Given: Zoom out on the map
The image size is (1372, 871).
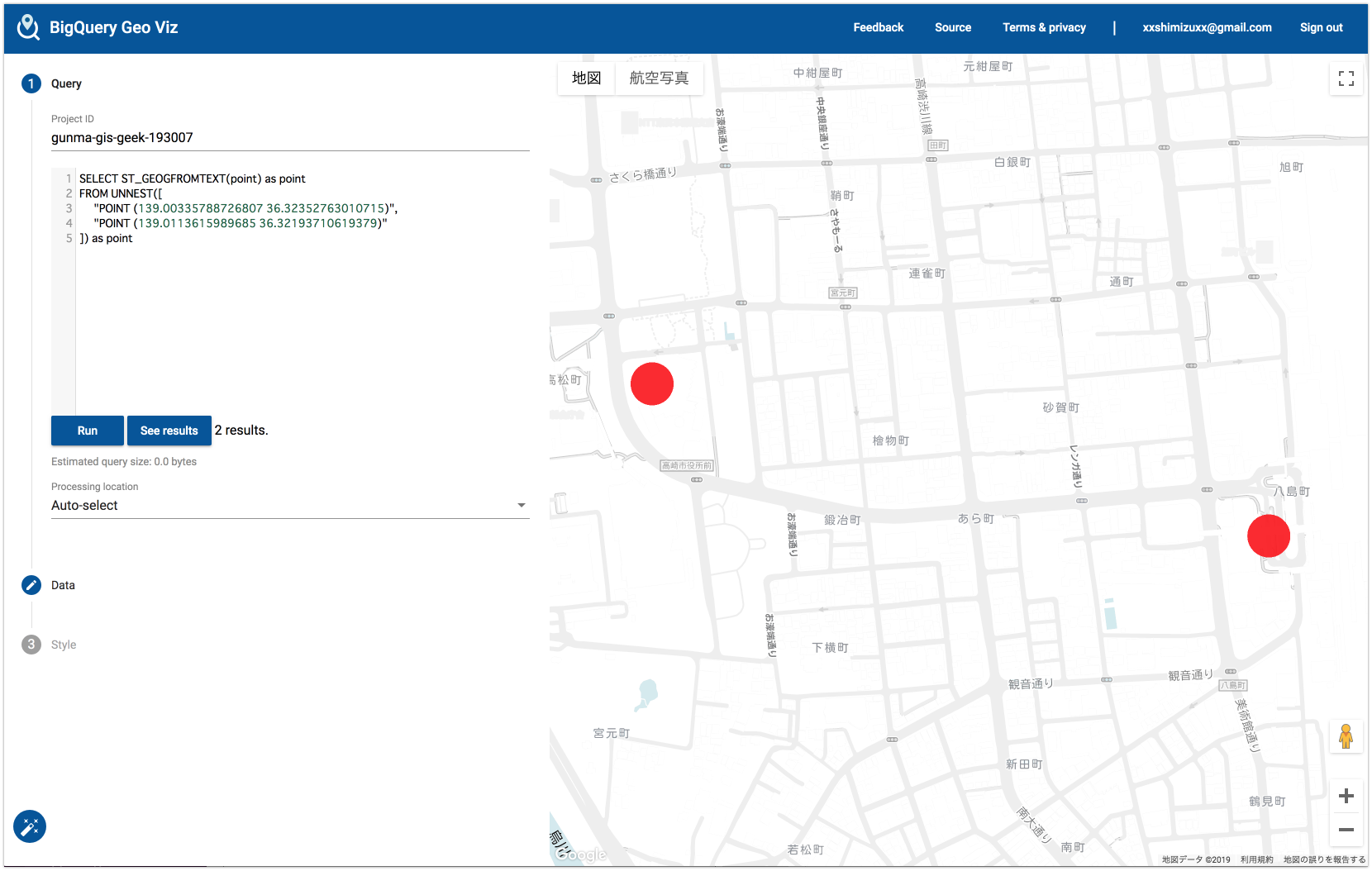Looking at the screenshot, I should click(1346, 830).
